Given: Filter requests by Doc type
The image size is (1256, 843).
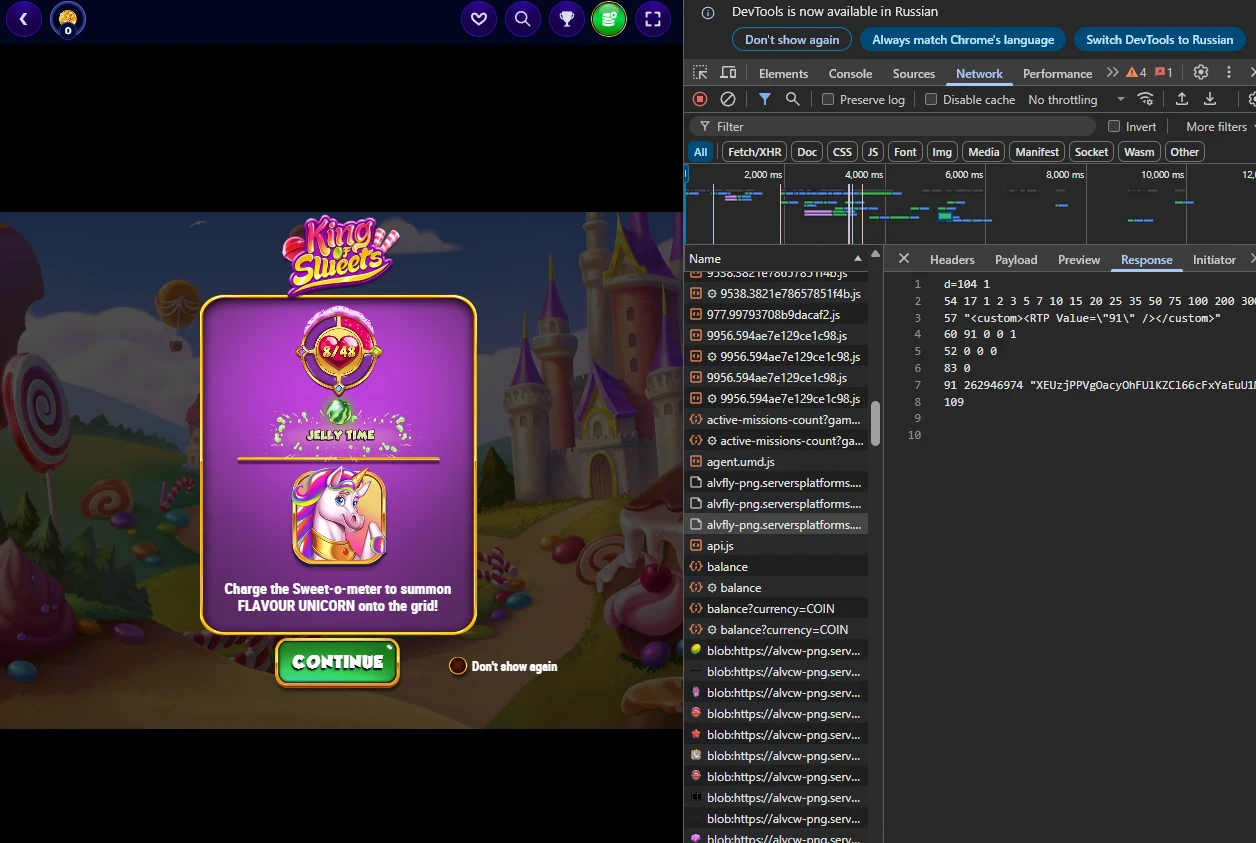Looking at the screenshot, I should click(x=807, y=152).
